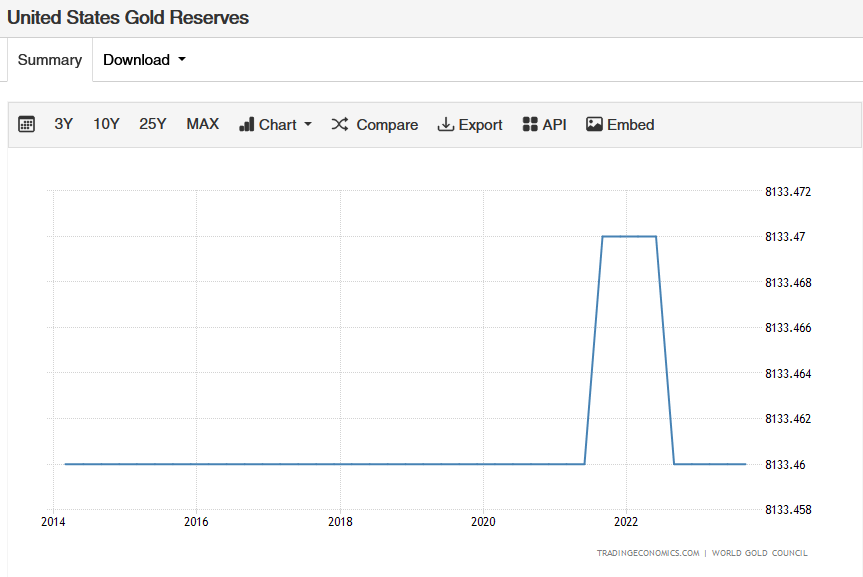The width and height of the screenshot is (863, 577).
Task: Click the 2022 x-axis label
Action: [626, 522]
